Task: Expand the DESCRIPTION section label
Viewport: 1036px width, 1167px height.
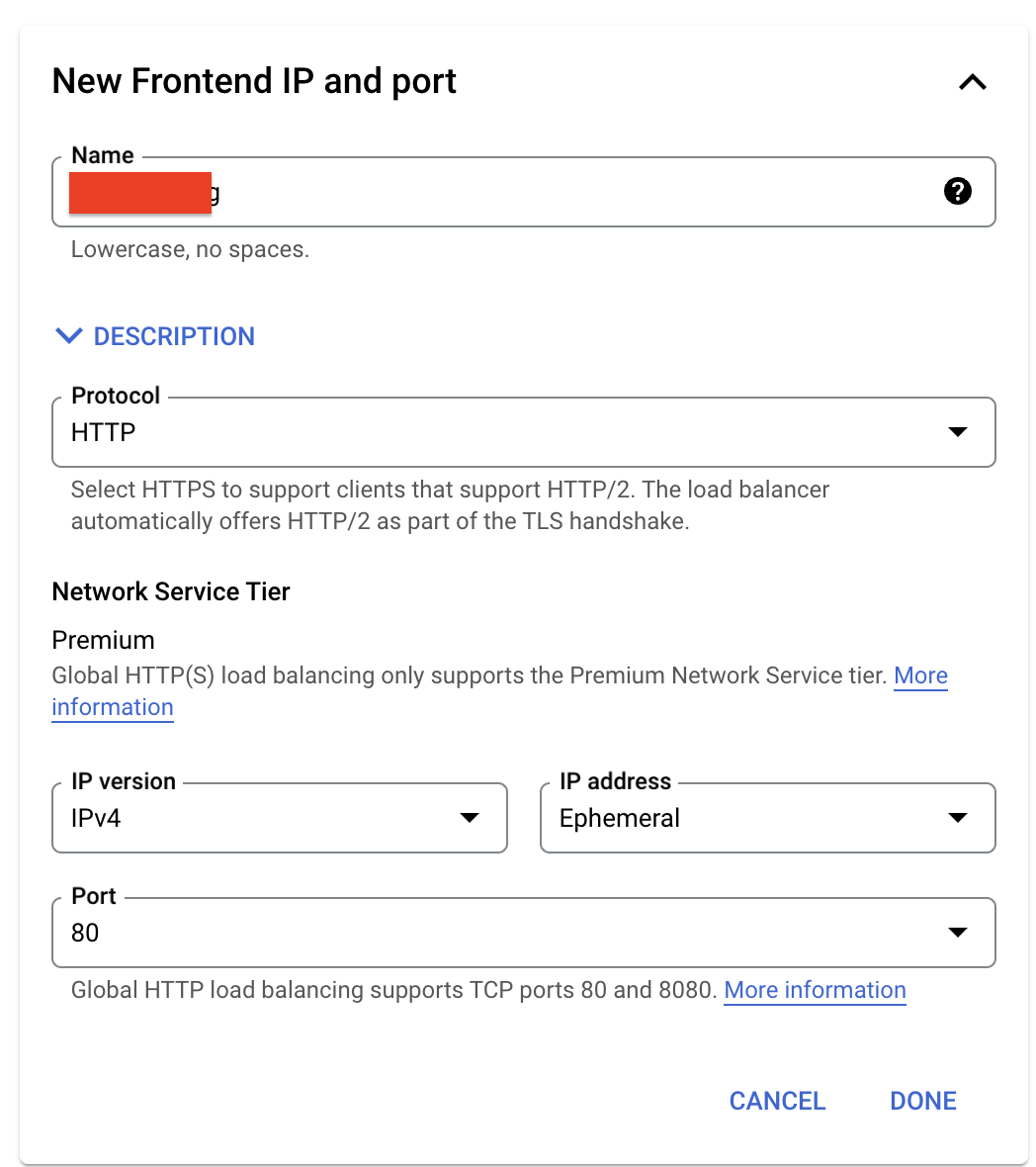Action: tap(174, 336)
